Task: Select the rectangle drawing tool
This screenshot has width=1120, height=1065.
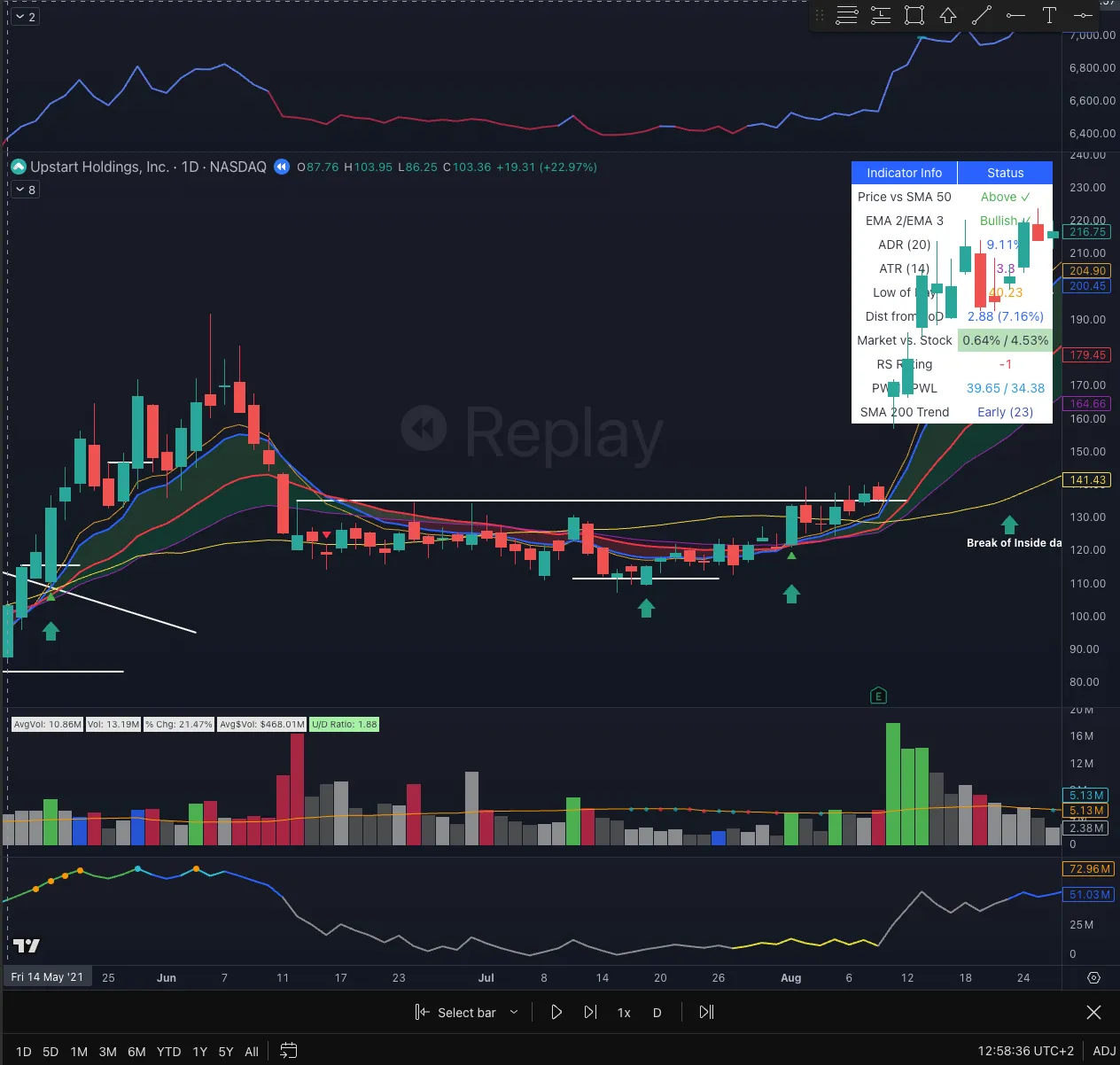Action: click(x=914, y=15)
